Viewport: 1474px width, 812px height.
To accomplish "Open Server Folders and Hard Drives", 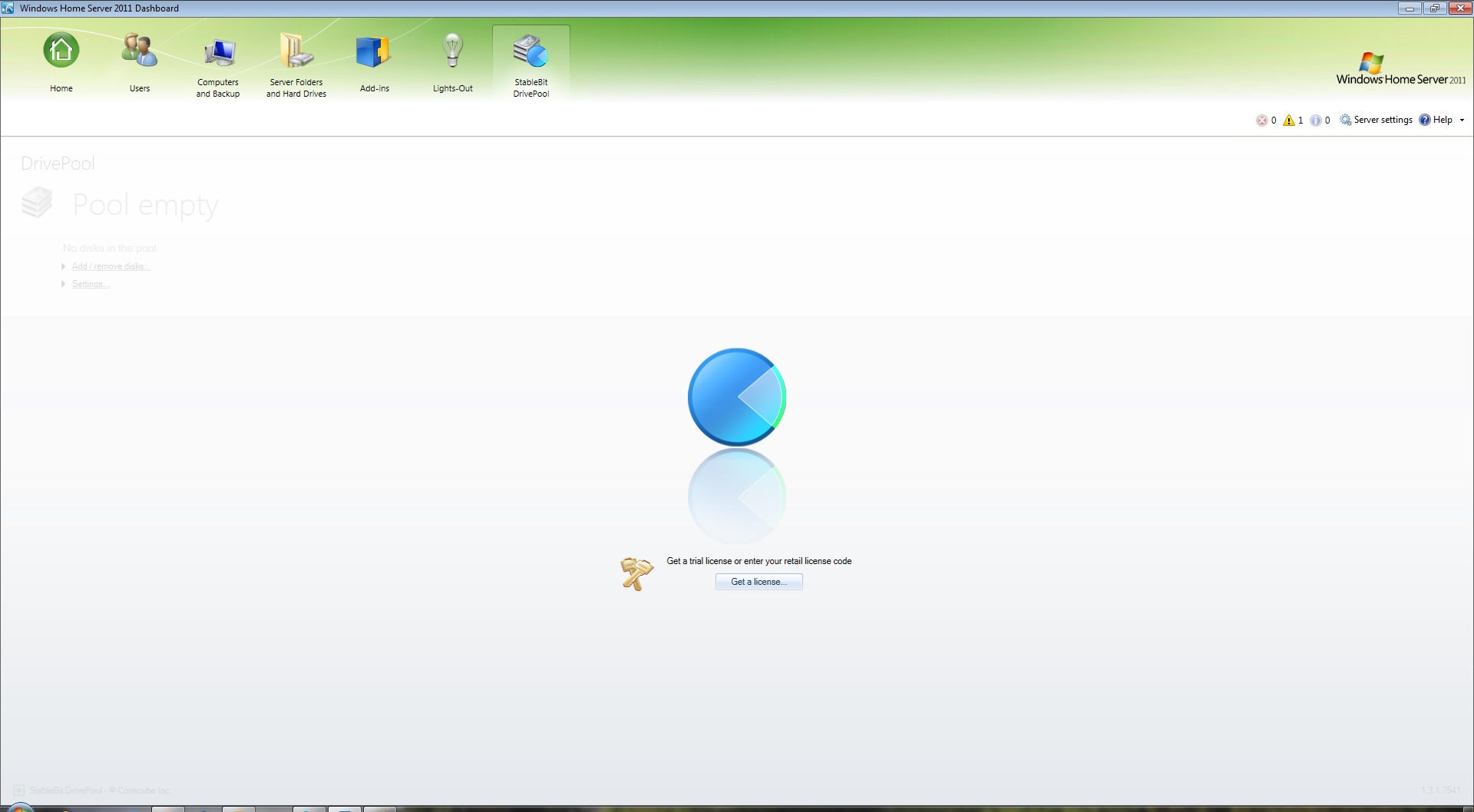I will 296,66.
